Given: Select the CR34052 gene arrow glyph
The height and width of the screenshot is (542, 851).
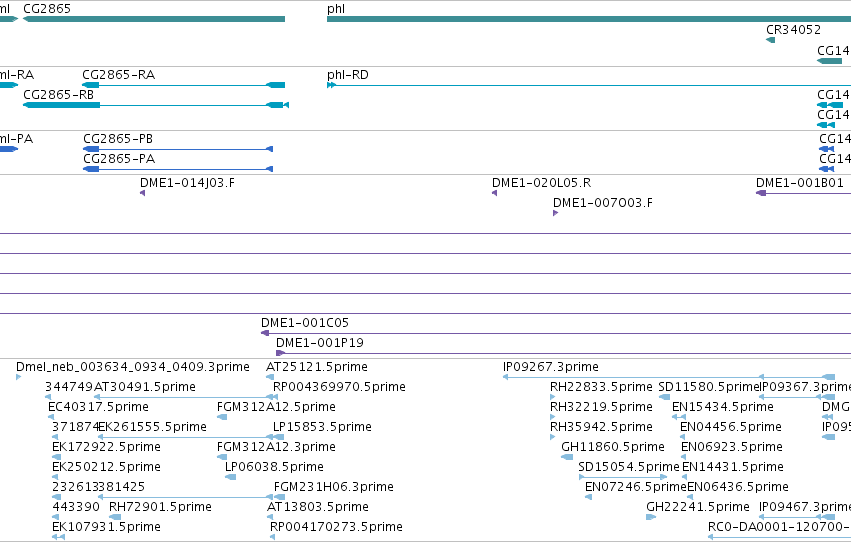Looking at the screenshot, I should 770,40.
